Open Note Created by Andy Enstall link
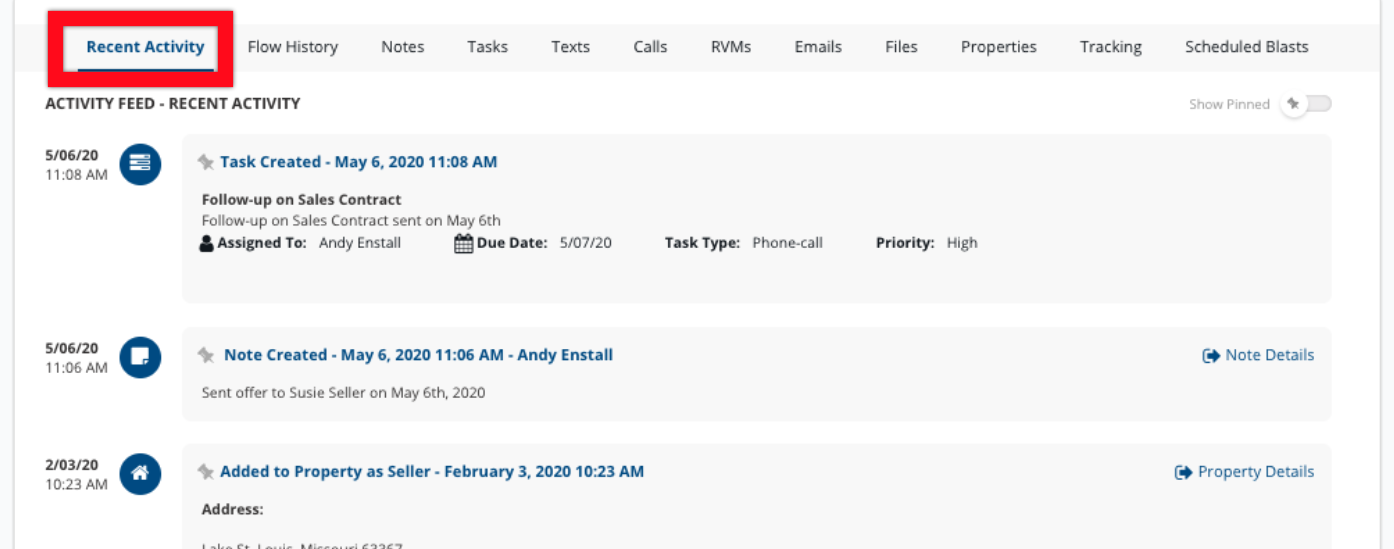1394x549 pixels. (x=418, y=355)
